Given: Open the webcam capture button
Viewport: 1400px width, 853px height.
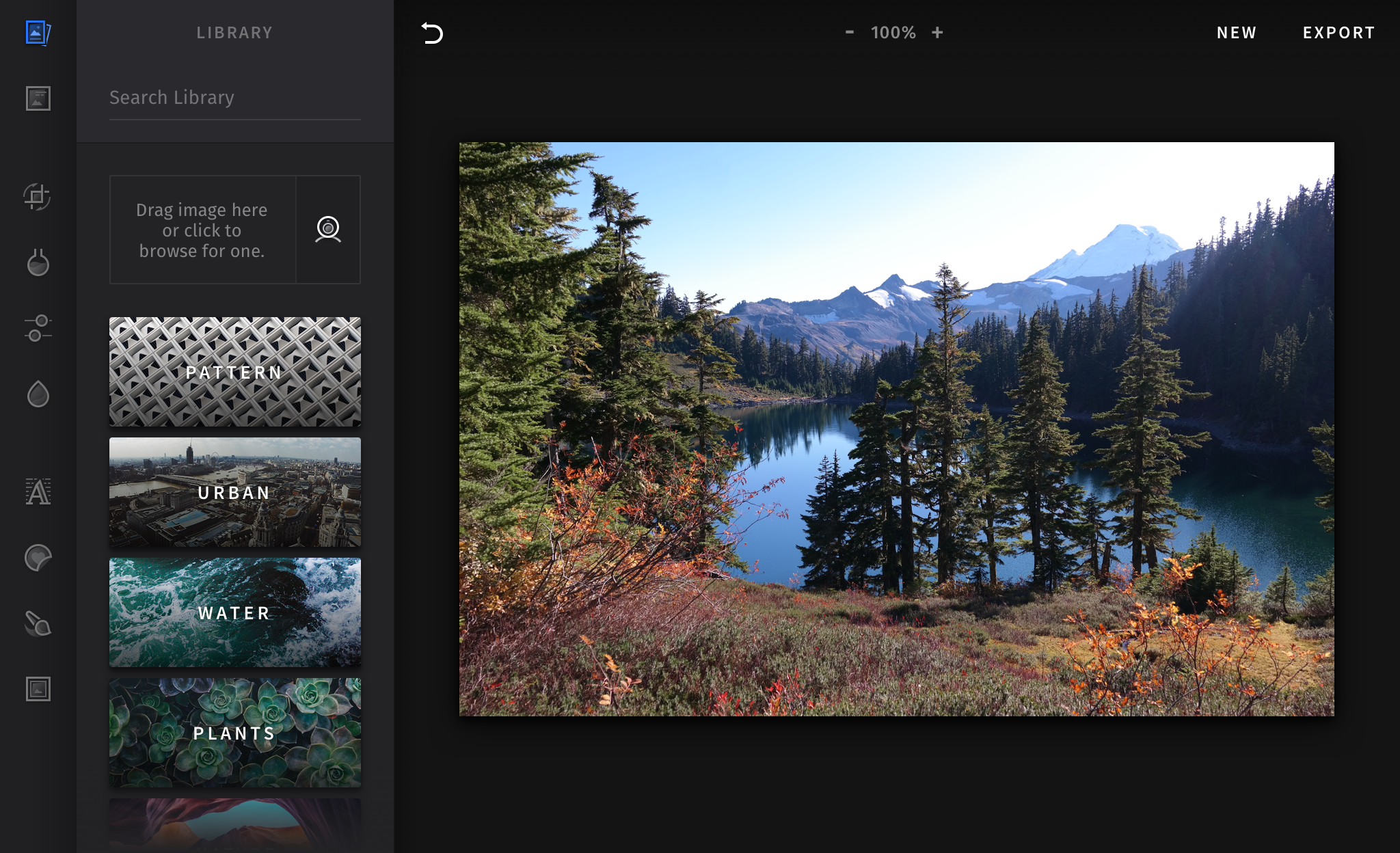Looking at the screenshot, I should click(x=328, y=230).
